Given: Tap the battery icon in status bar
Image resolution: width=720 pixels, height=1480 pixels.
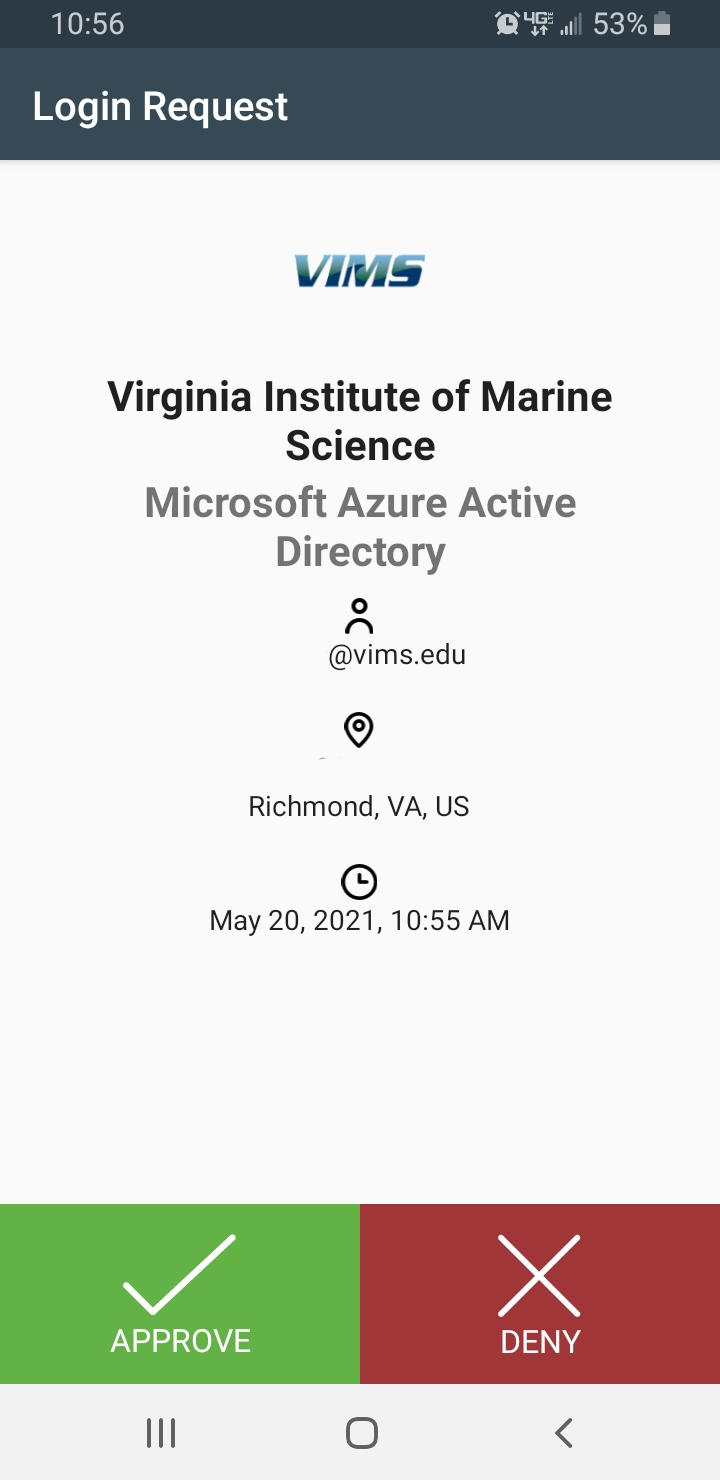Looking at the screenshot, I should point(662,24).
